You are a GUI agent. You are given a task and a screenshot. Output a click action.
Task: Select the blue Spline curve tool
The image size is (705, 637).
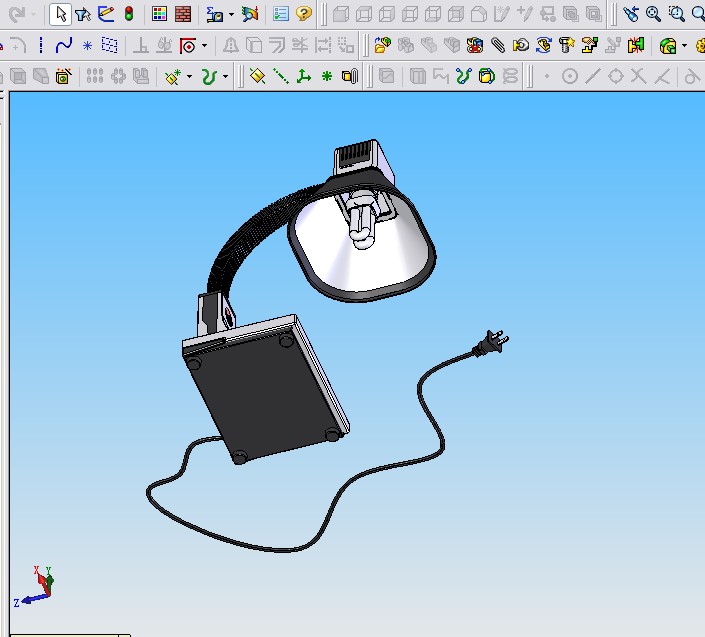pyautogui.click(x=64, y=45)
